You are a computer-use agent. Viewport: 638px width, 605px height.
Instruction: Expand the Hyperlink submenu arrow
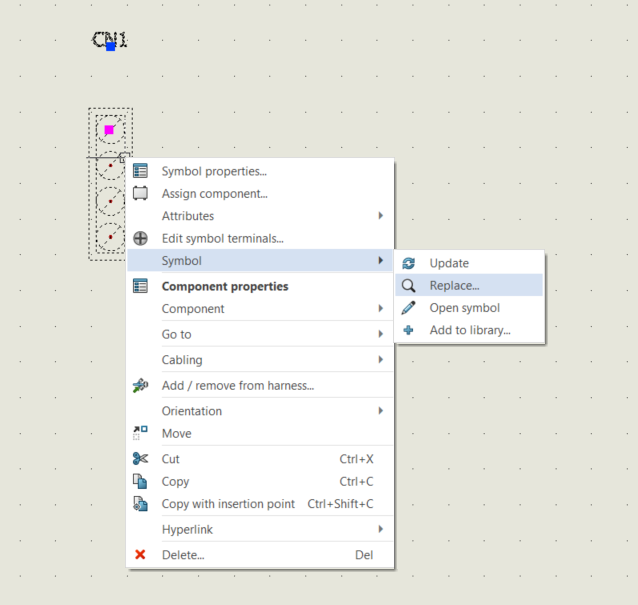tap(380, 529)
